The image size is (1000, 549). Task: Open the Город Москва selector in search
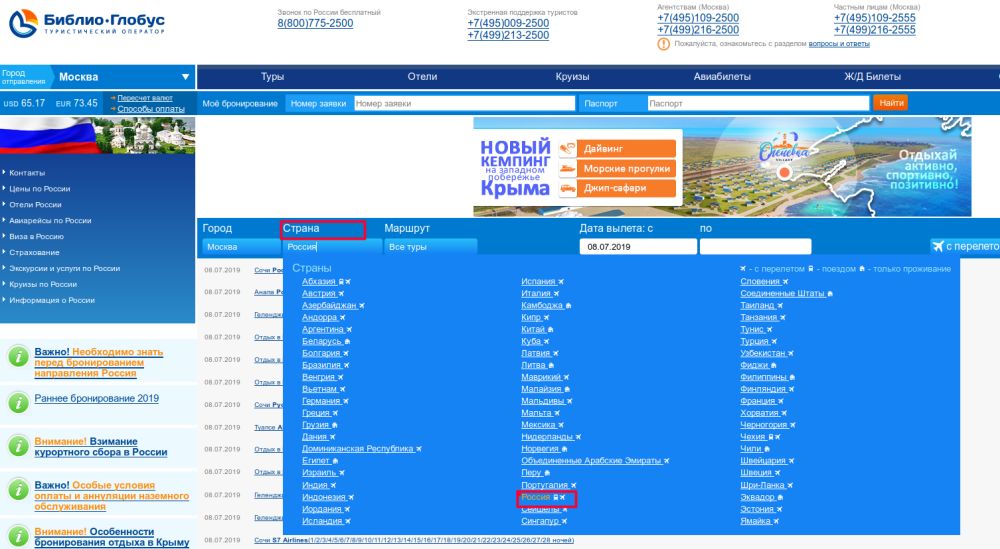[239, 247]
